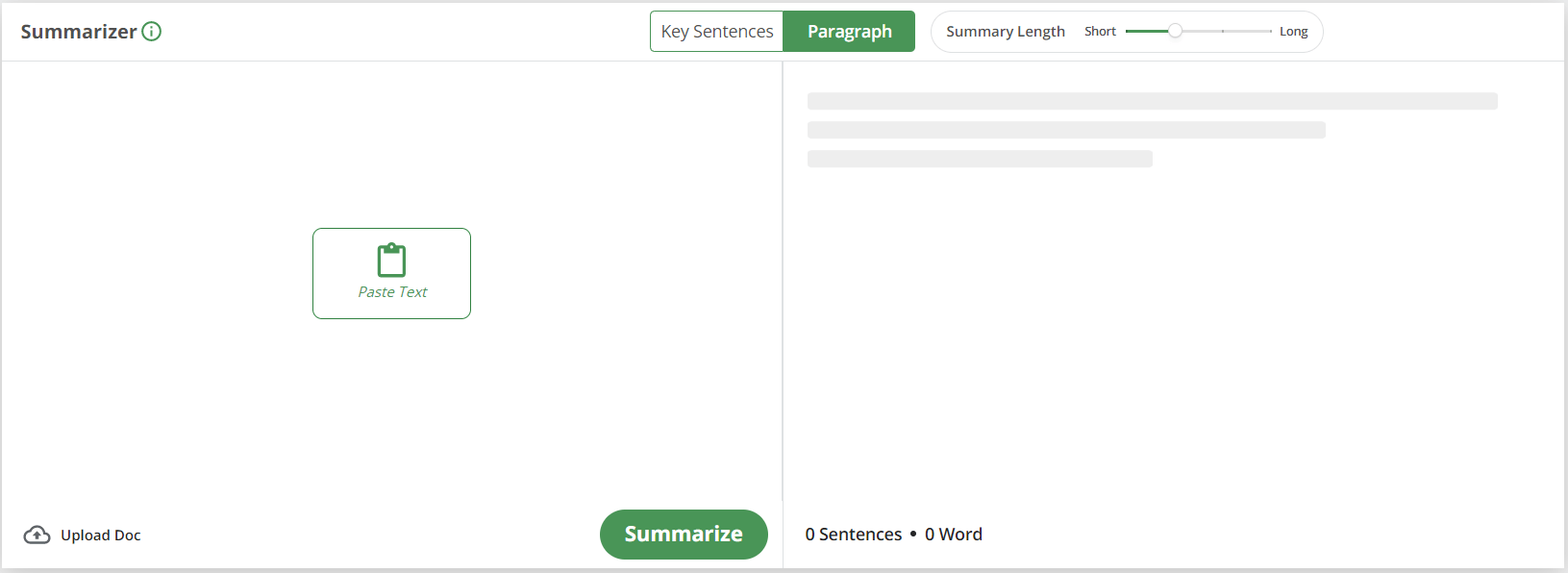
Task: Click the upload arrow inside the cloud icon
Action: click(37, 534)
